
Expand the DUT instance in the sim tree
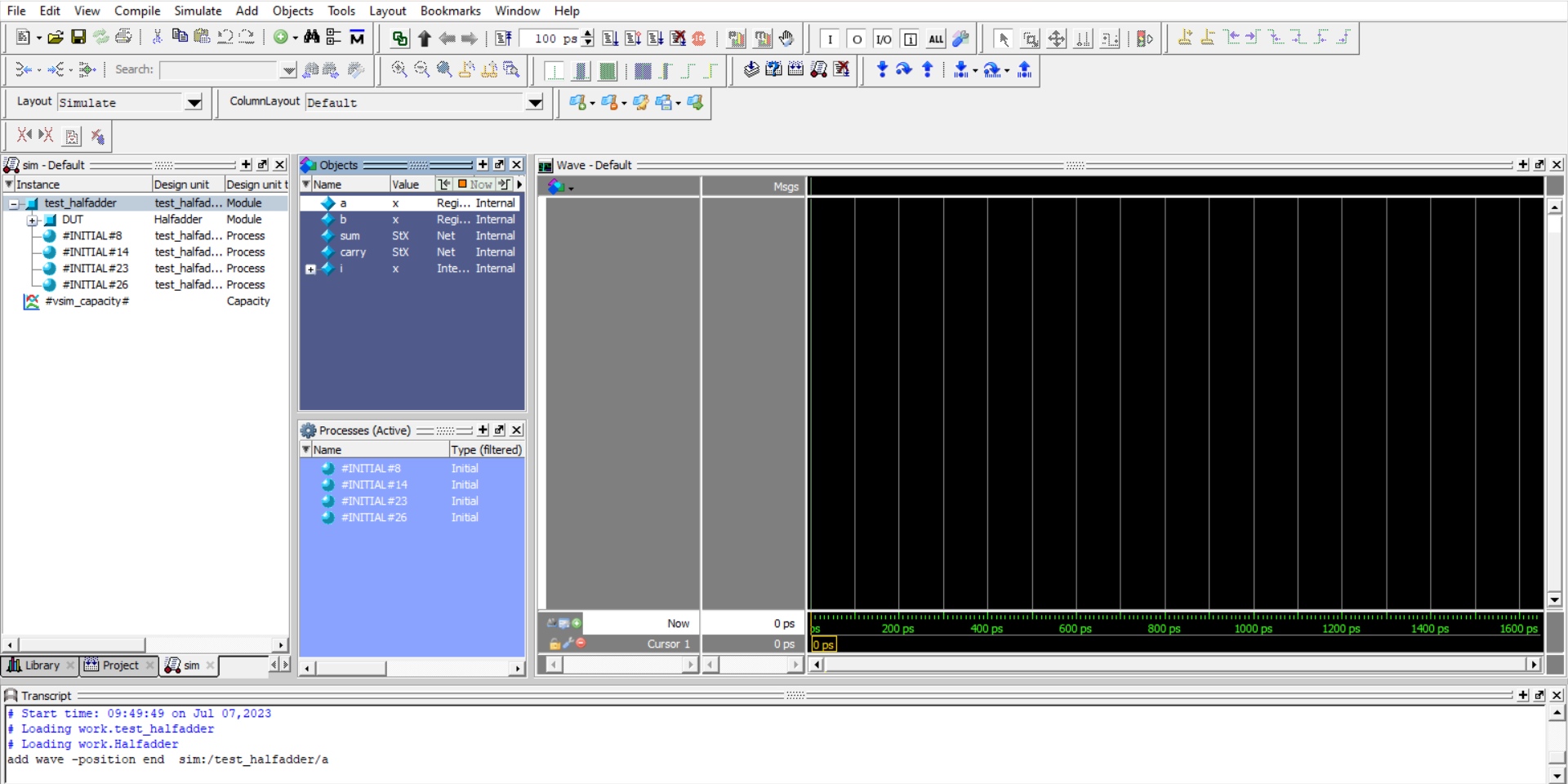tap(33, 220)
